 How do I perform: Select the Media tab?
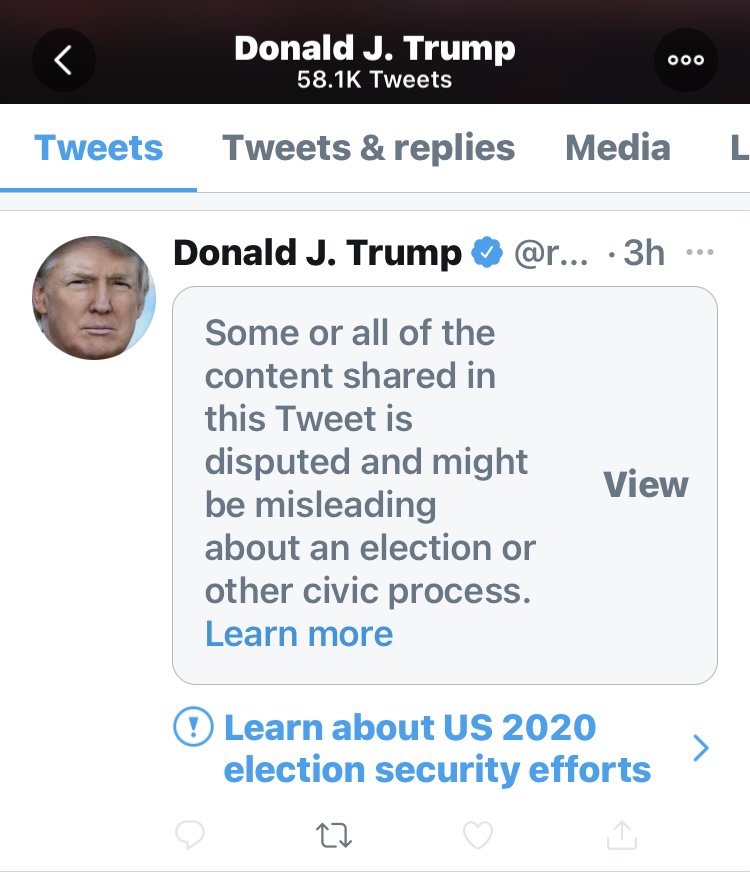pos(617,148)
